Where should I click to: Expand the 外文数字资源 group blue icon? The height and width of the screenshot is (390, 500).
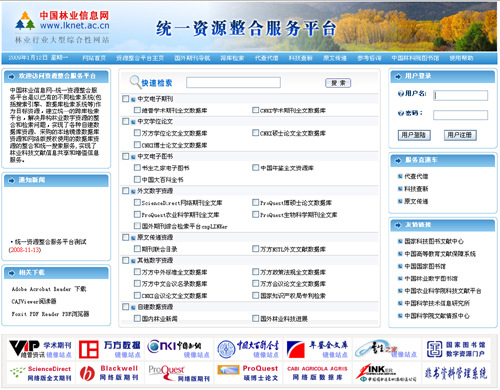[133, 191]
